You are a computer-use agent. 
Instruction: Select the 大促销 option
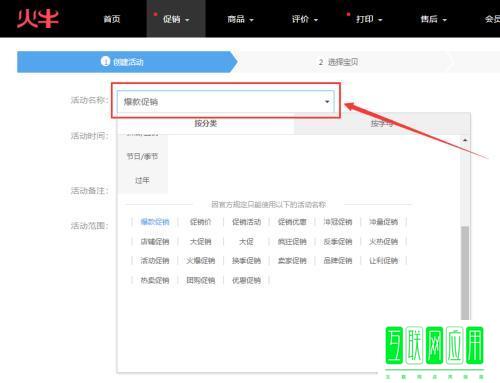[x=201, y=241]
